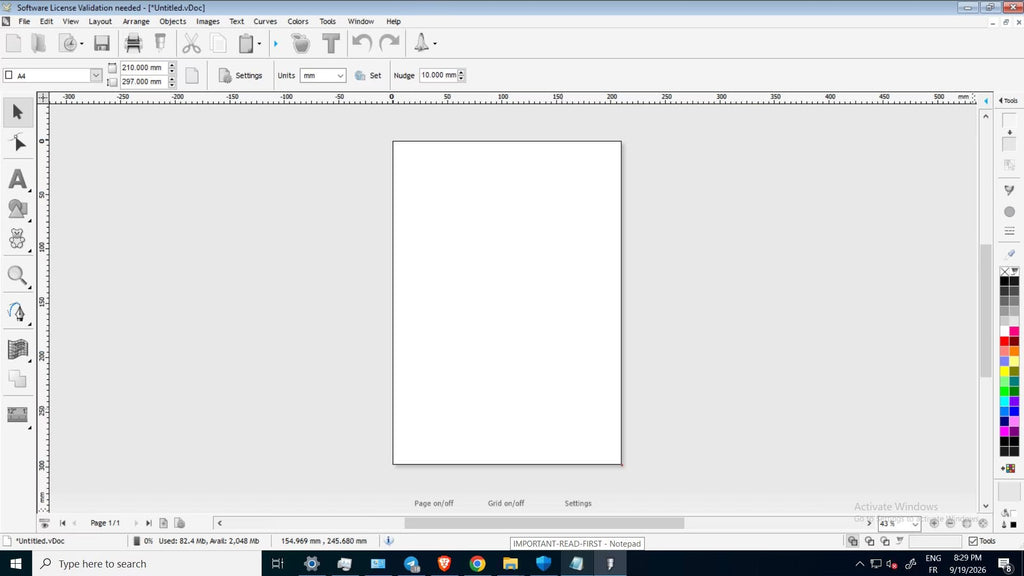Image resolution: width=1024 pixels, height=576 pixels.
Task: Click the cutter plotter icon in toolbar
Action: click(160, 44)
